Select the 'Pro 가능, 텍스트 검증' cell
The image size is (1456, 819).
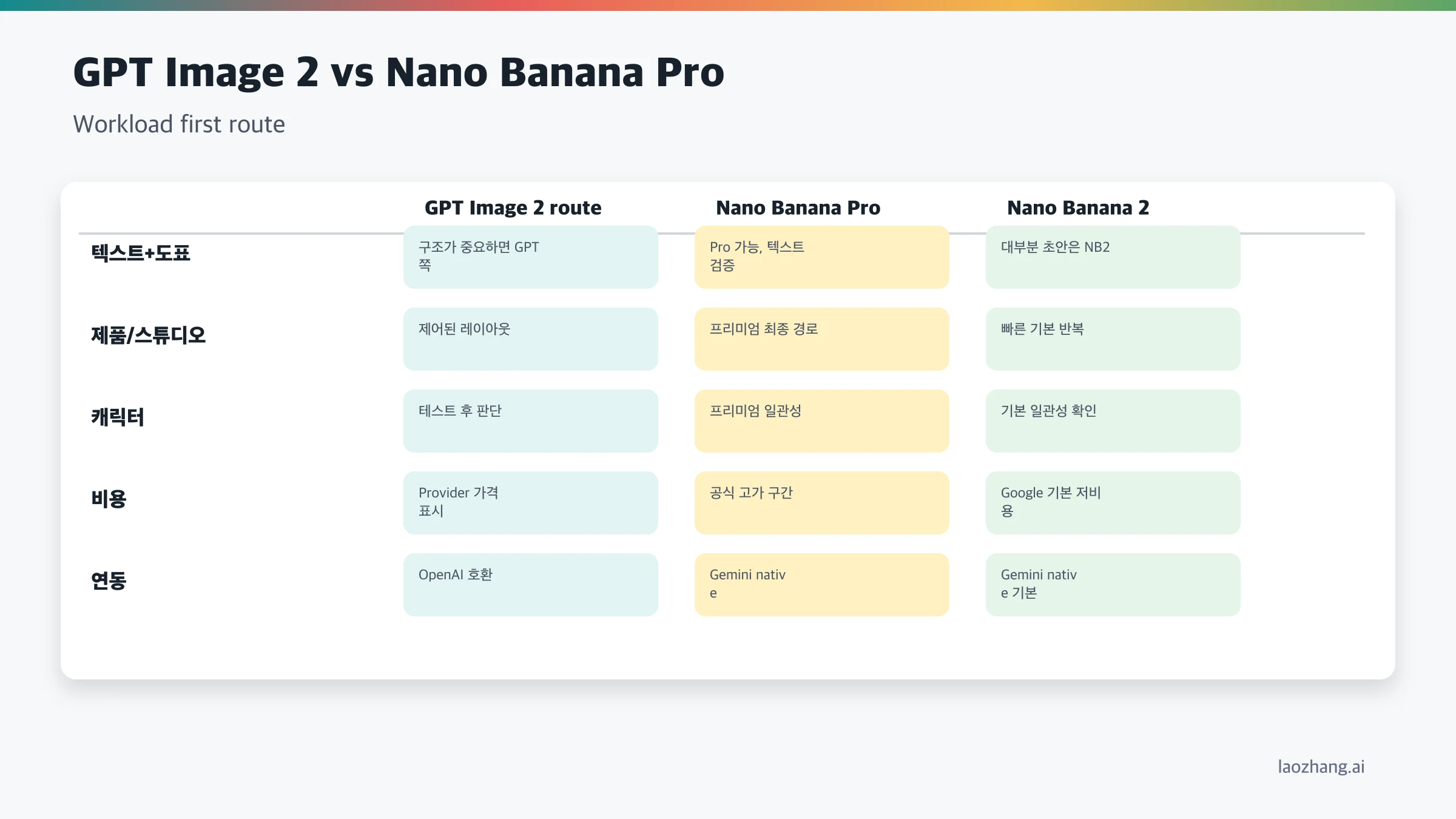[821, 257]
